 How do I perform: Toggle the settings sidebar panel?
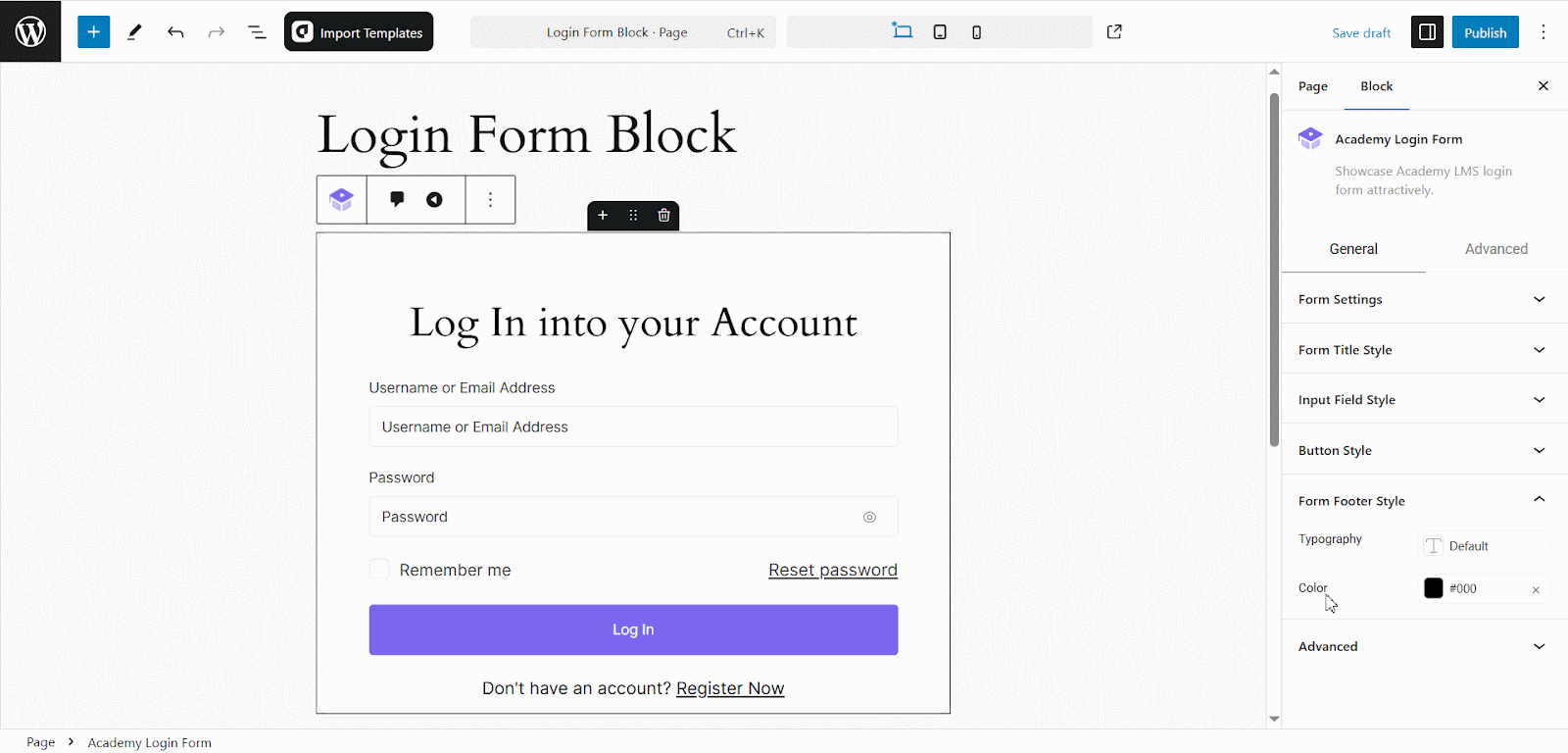point(1426,31)
